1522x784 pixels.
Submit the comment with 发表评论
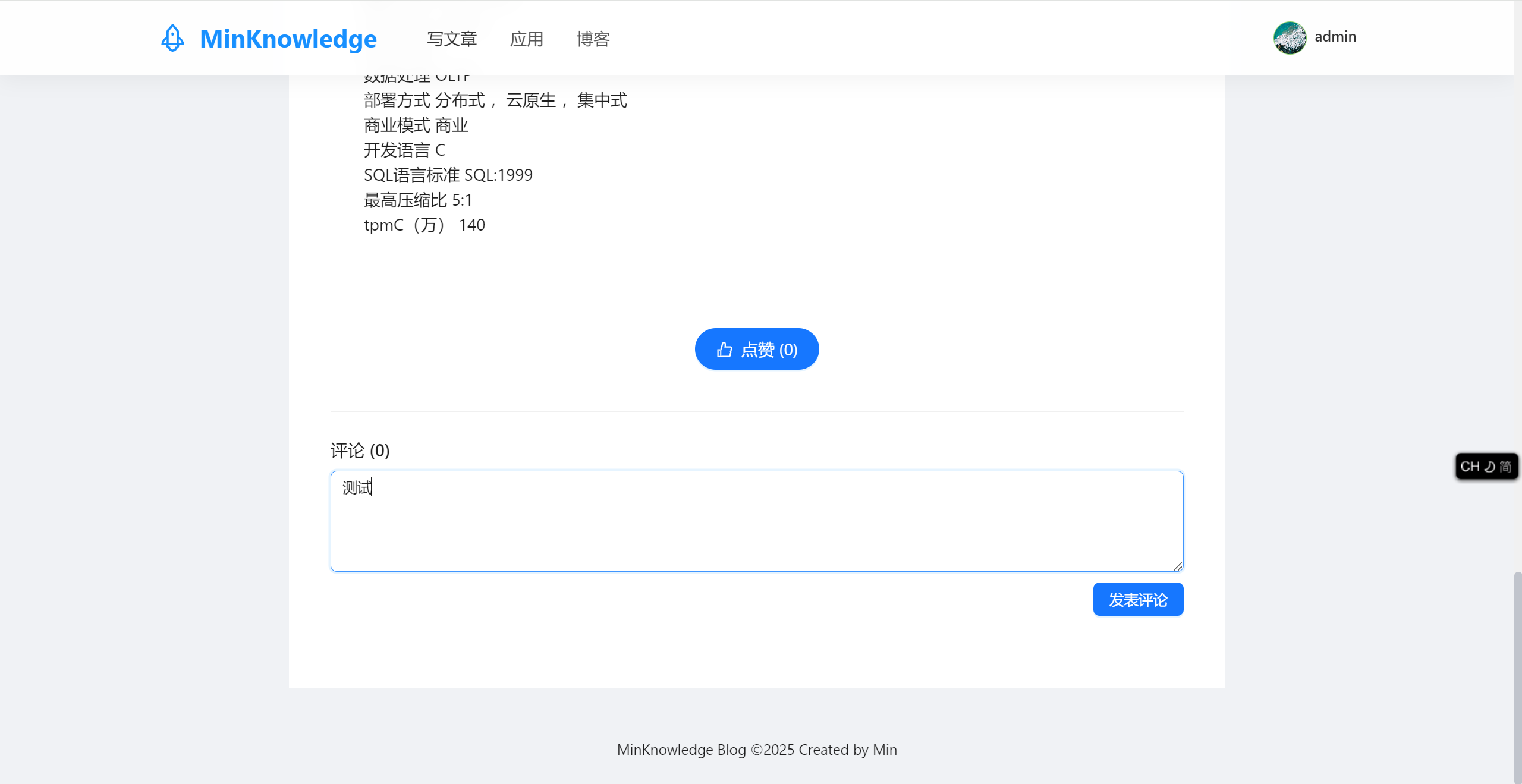pos(1137,599)
